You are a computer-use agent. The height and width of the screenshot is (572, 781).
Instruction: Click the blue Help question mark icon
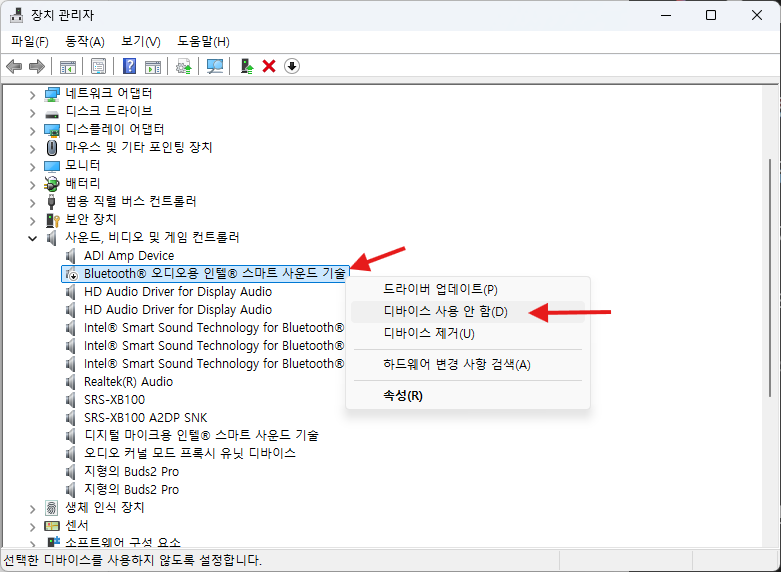[x=130, y=66]
